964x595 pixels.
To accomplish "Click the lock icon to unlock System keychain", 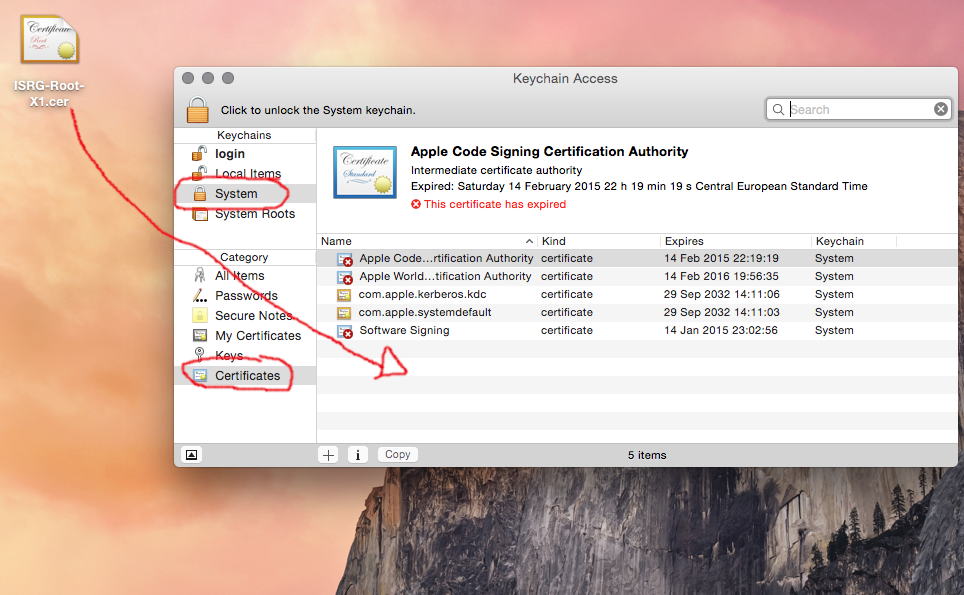I will tap(198, 110).
